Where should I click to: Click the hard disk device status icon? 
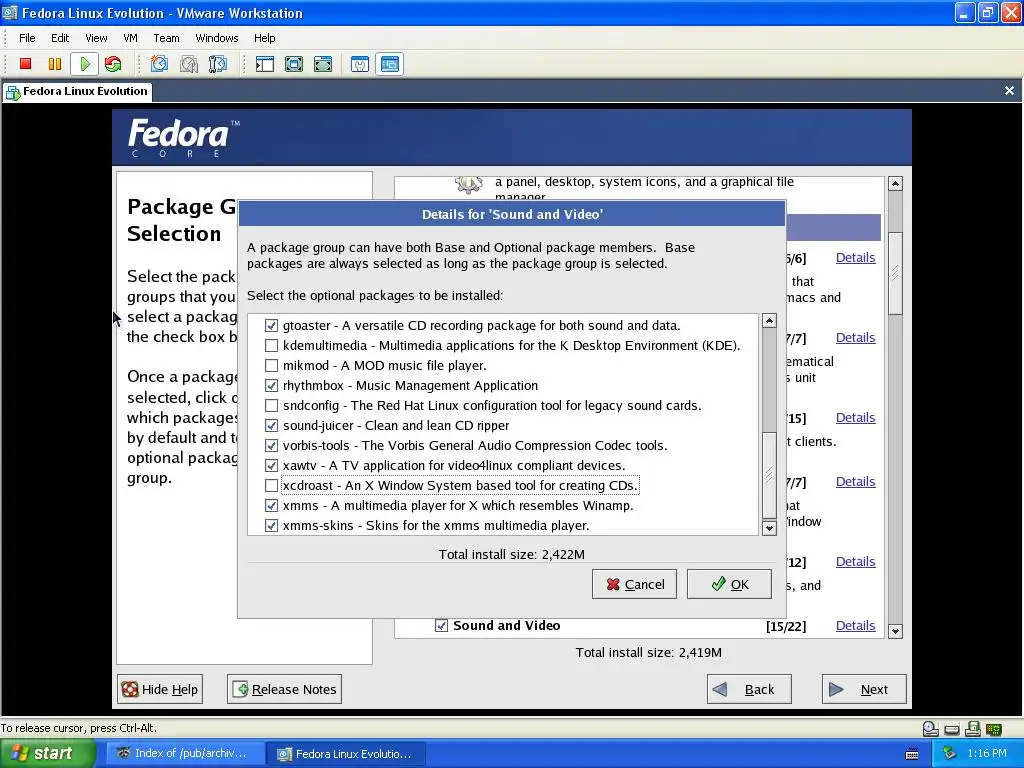[x=952, y=729]
